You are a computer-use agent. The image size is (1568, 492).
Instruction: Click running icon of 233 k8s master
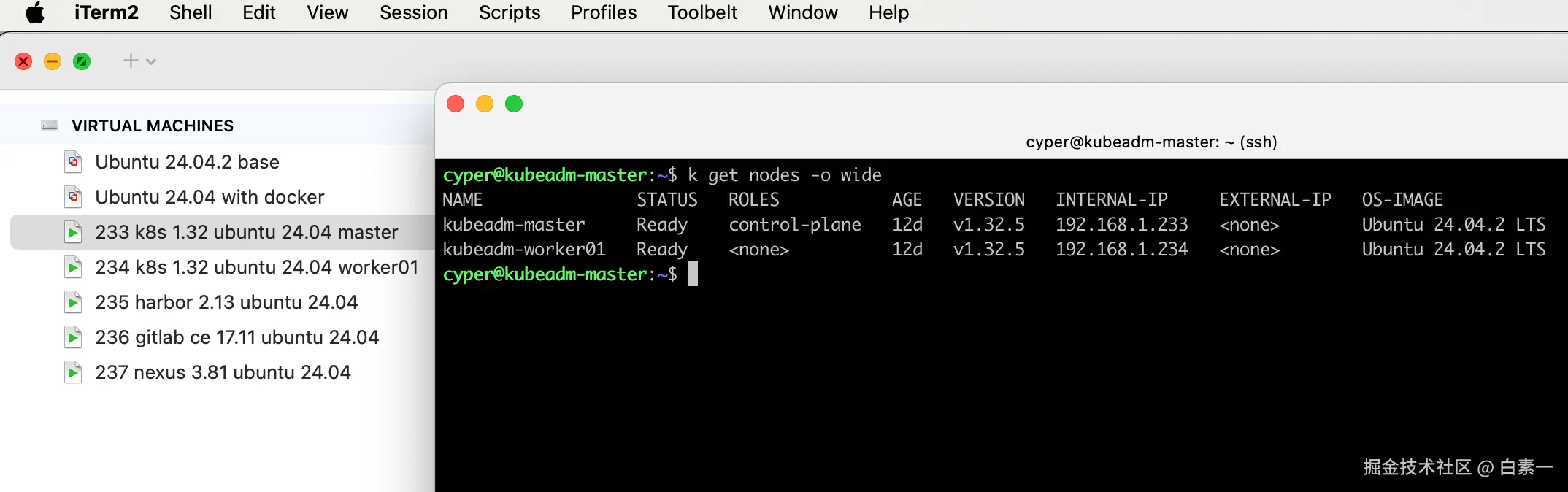(x=73, y=232)
